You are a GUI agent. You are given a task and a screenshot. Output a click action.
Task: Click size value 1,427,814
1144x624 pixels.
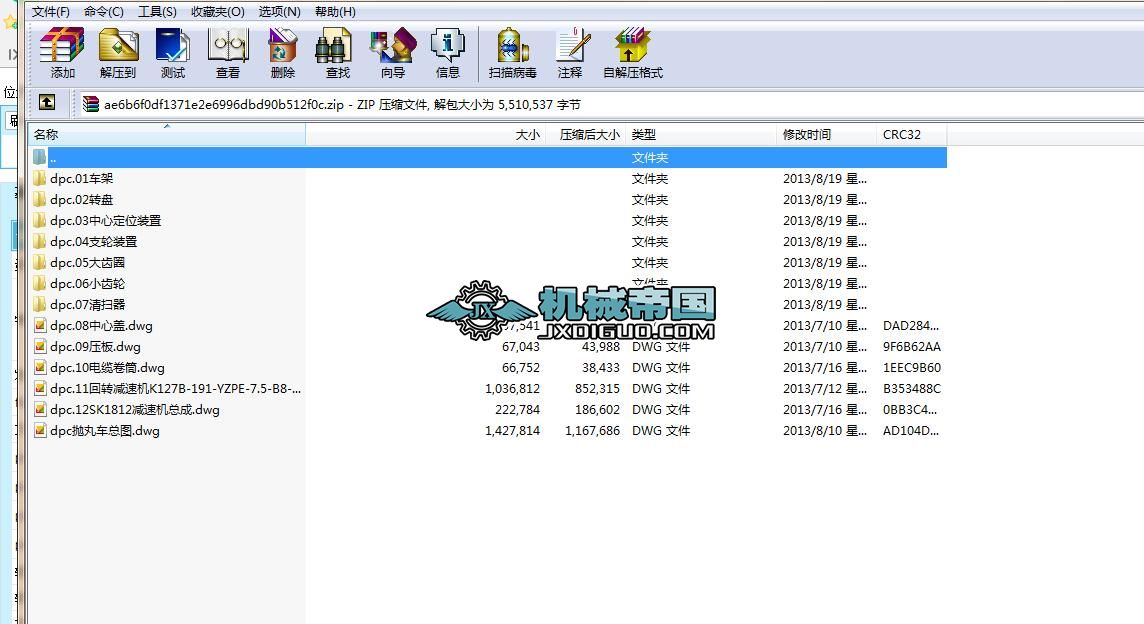[x=512, y=431]
